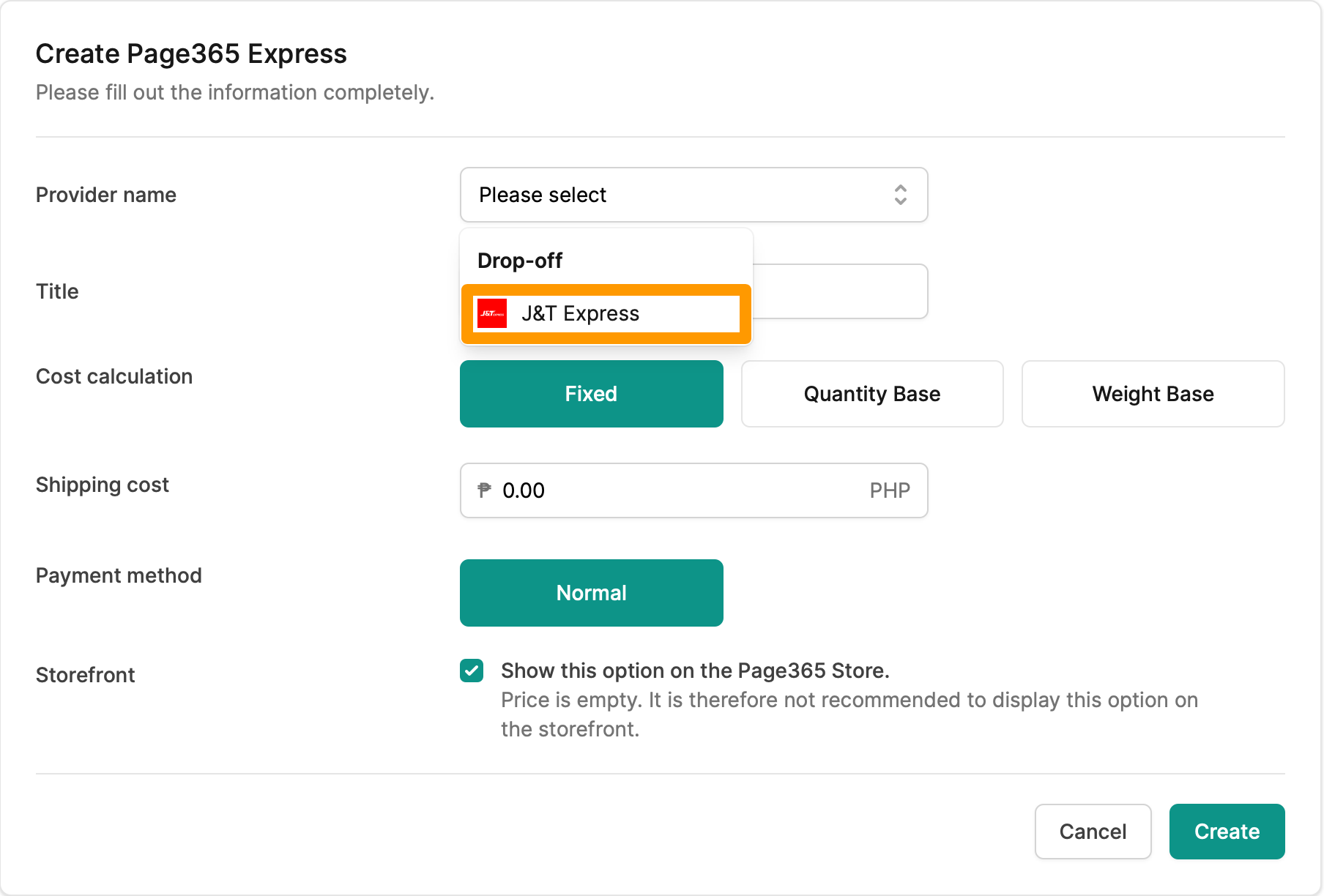Click the Provider name field label
Image resolution: width=1324 pixels, height=896 pixels.
106,195
